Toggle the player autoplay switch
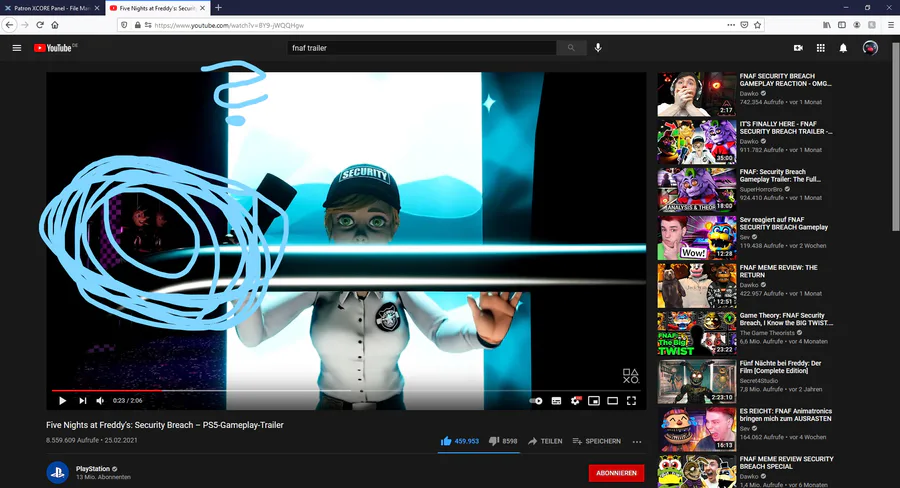The width and height of the screenshot is (900, 488). tap(536, 401)
